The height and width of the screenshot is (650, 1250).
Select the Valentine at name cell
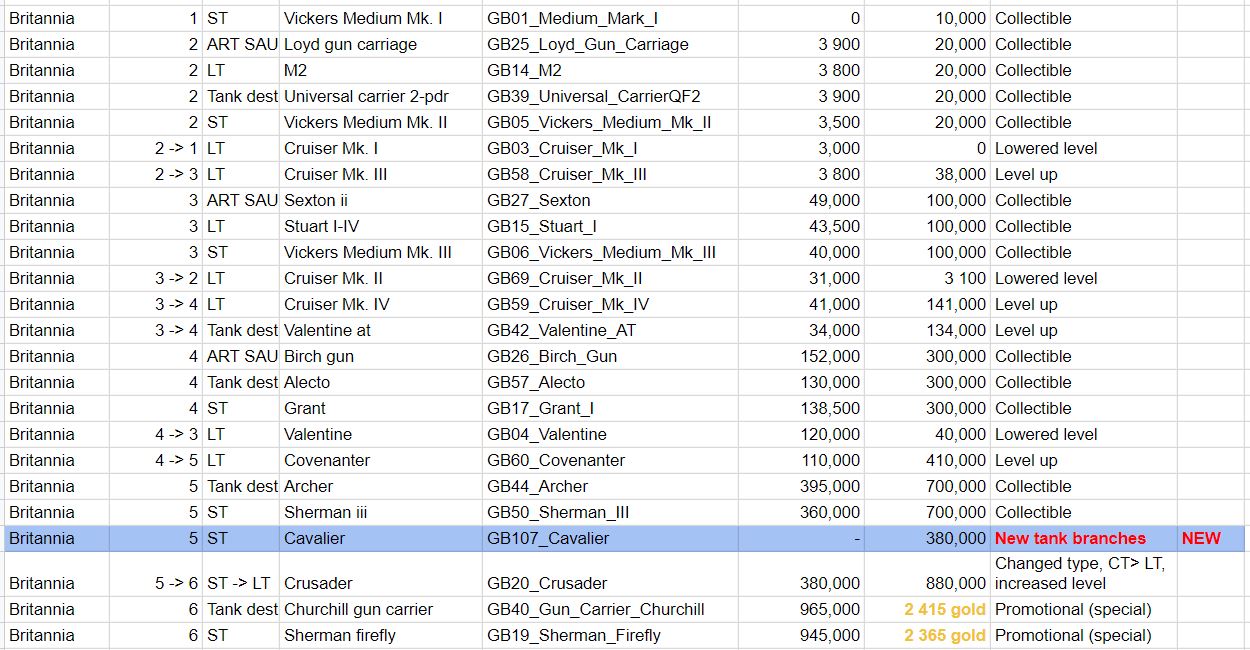tap(380, 330)
